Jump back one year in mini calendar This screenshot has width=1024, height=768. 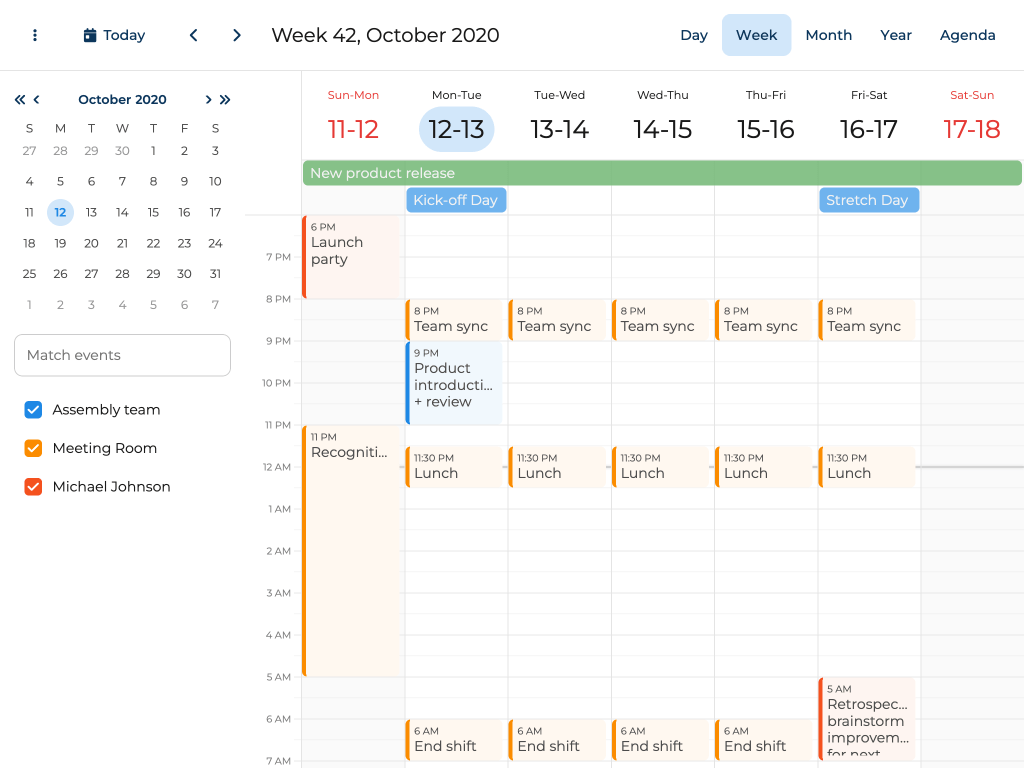point(20,100)
